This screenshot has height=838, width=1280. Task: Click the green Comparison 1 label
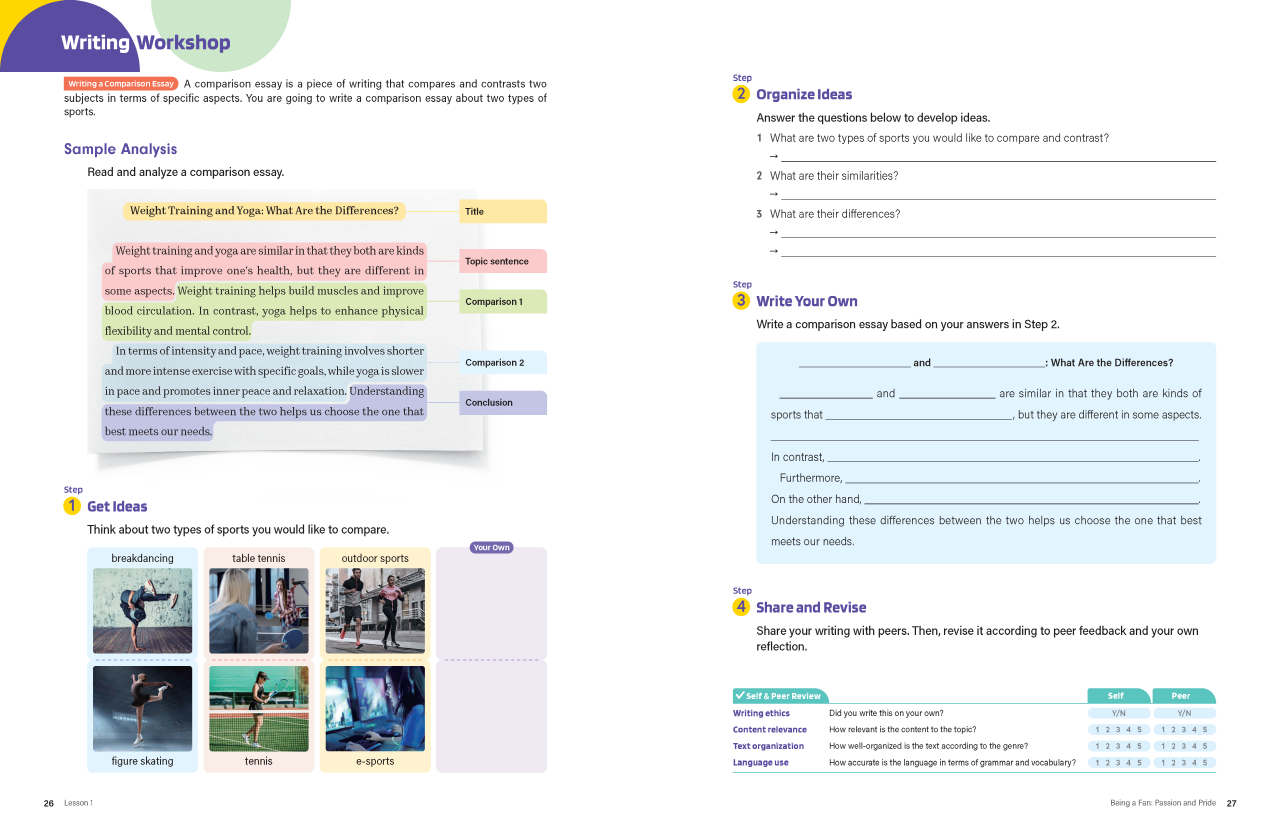pos(502,302)
